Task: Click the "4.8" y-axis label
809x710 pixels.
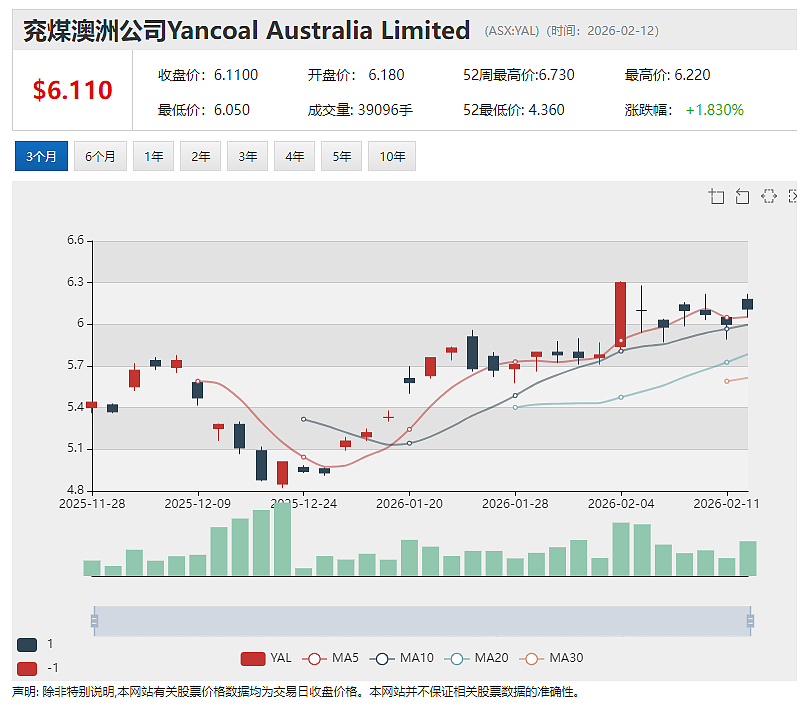Action: [75, 490]
